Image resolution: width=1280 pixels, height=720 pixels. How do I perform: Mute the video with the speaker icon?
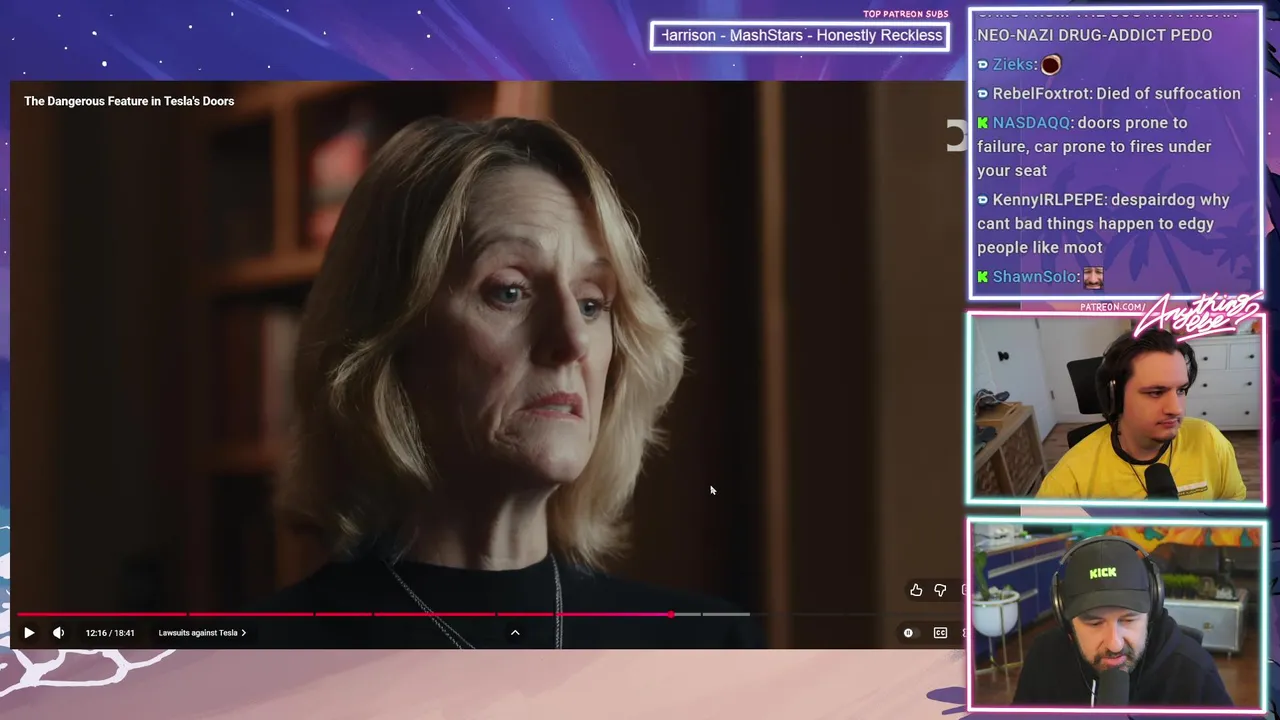pos(58,633)
